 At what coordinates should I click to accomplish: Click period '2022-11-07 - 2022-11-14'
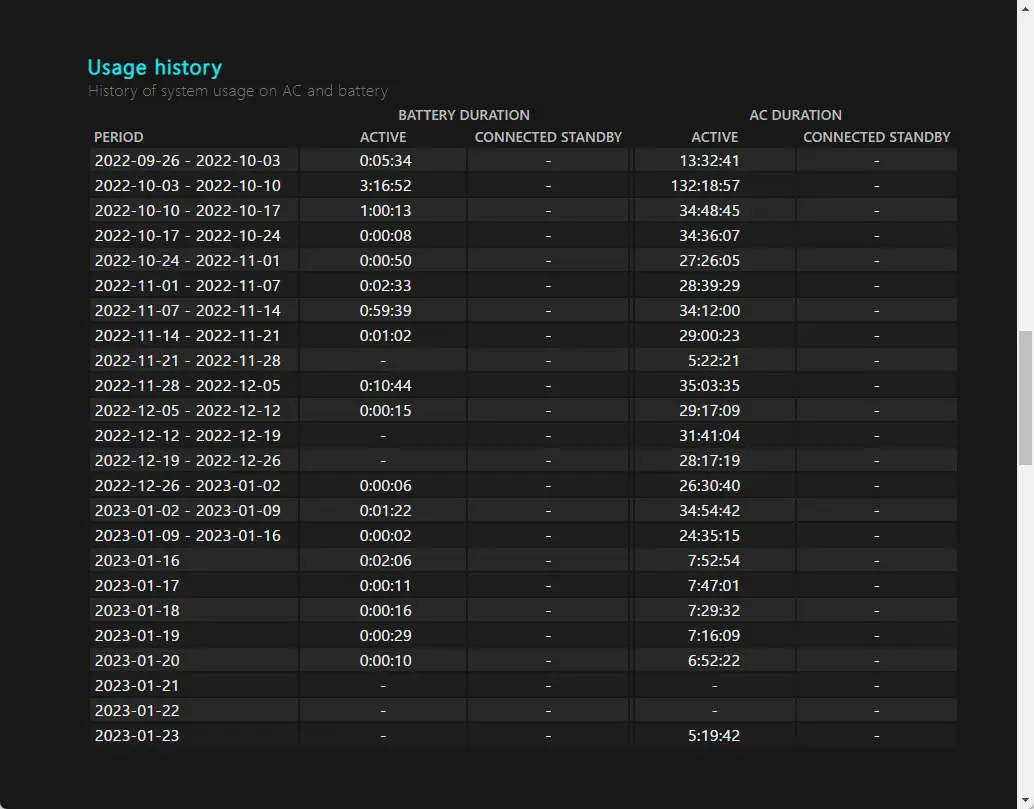tap(187, 311)
